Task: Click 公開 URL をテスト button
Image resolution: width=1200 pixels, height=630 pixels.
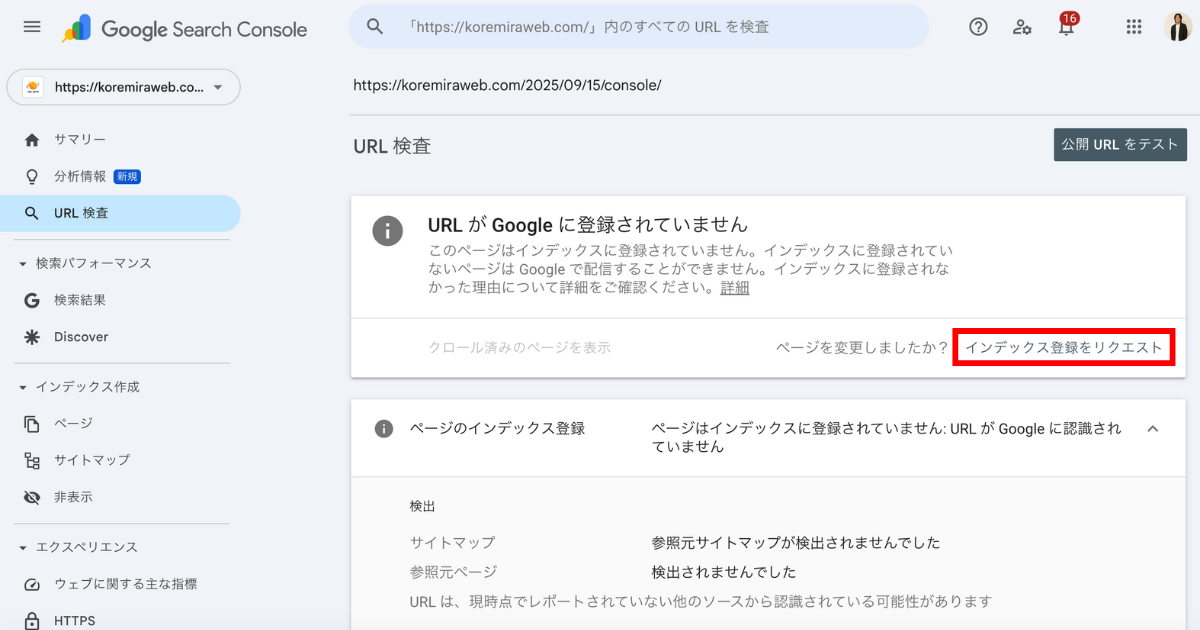Action: 1120,144
